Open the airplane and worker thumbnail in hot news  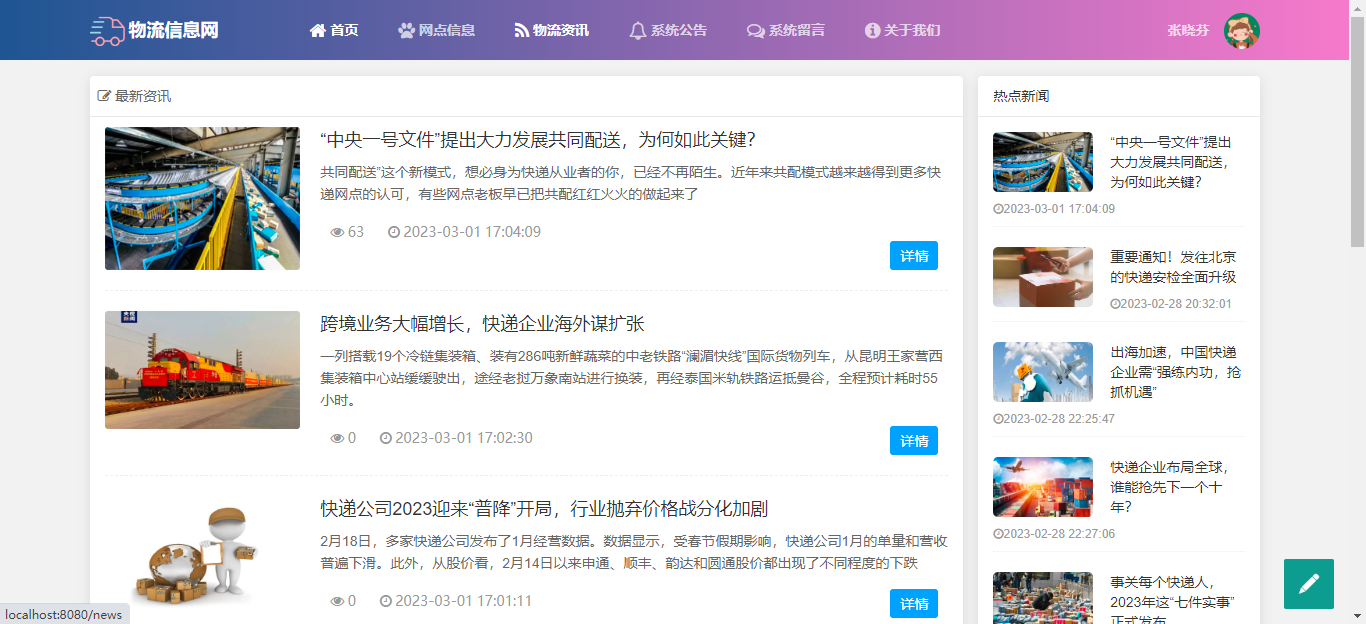[1043, 372]
